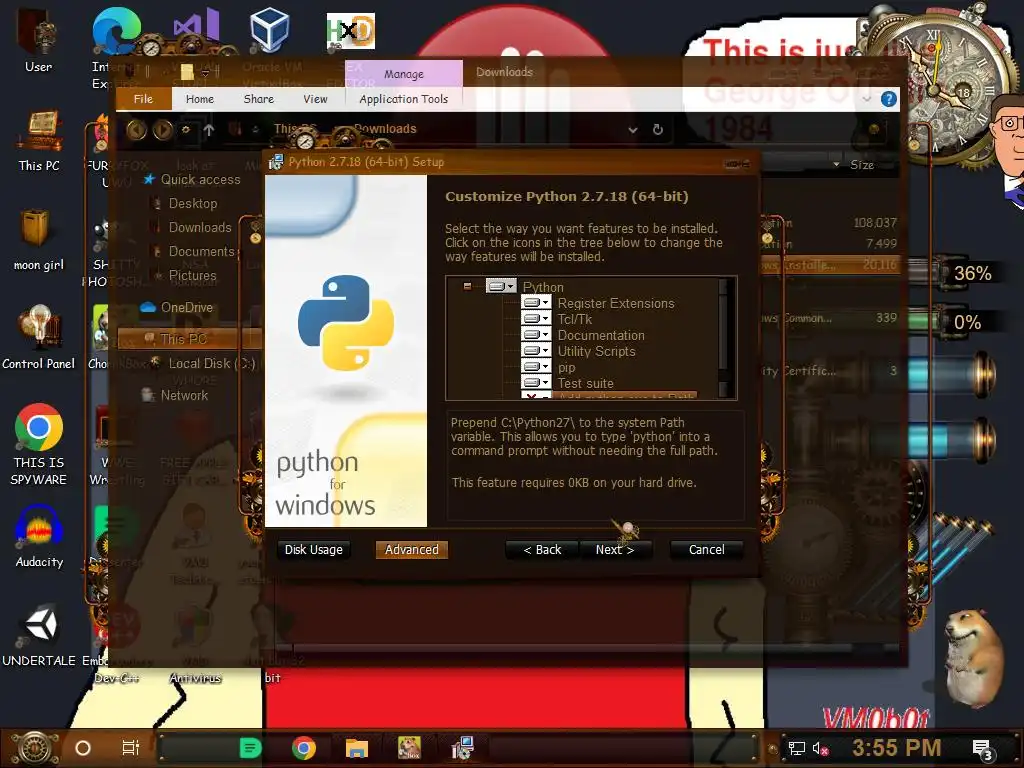Expand the Explorer ribbon chevron

pyautogui.click(x=867, y=99)
